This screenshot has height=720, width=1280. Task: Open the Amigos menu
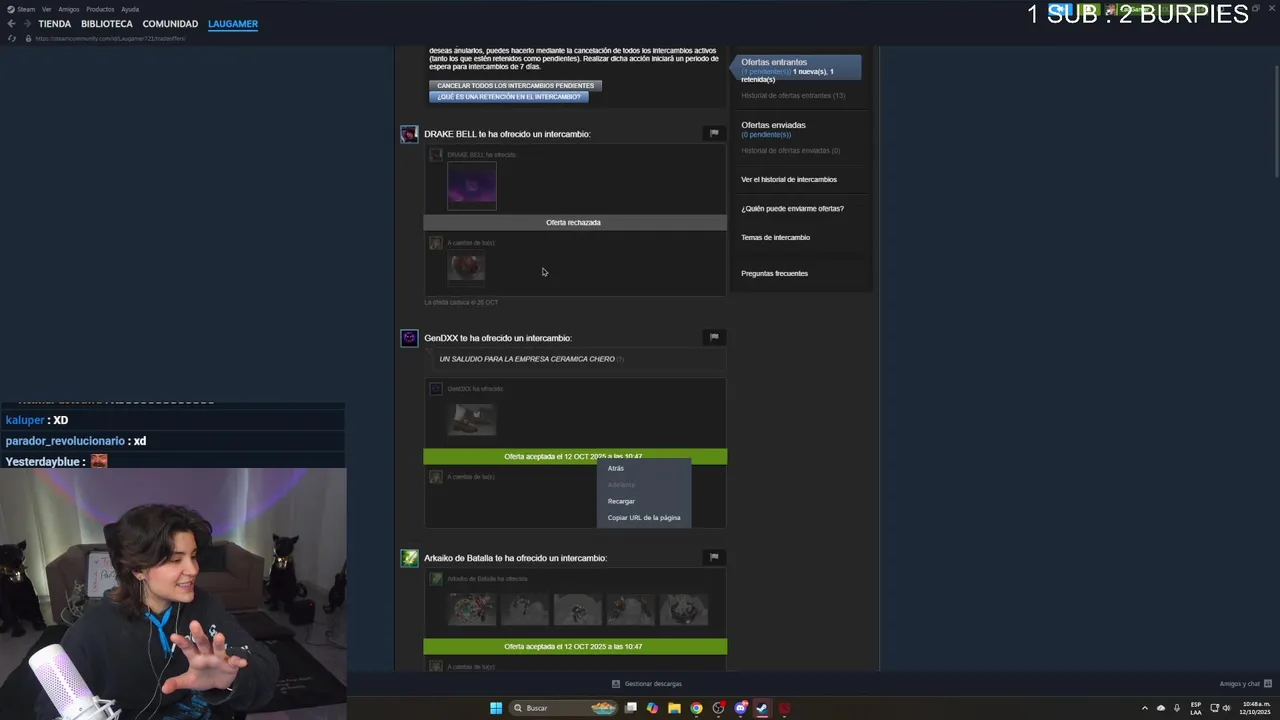tap(69, 9)
